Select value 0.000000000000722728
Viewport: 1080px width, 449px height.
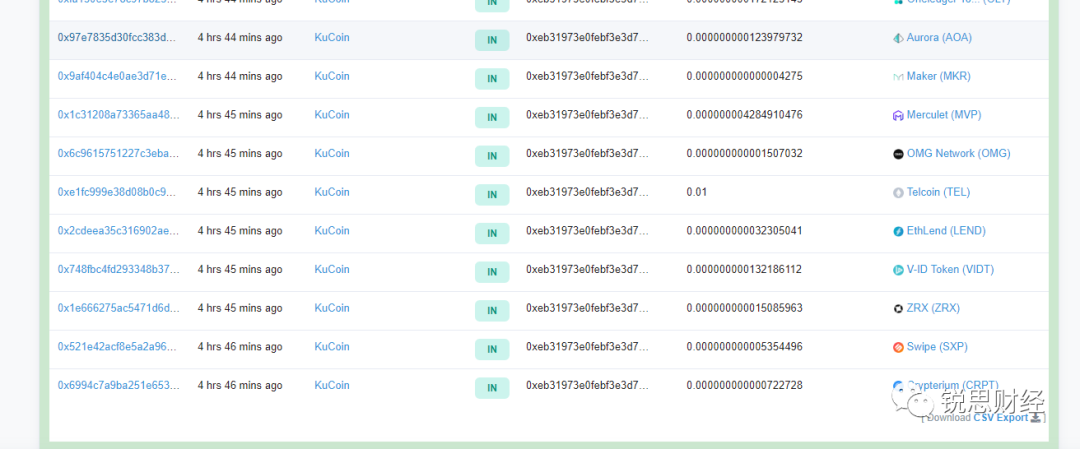coord(744,384)
